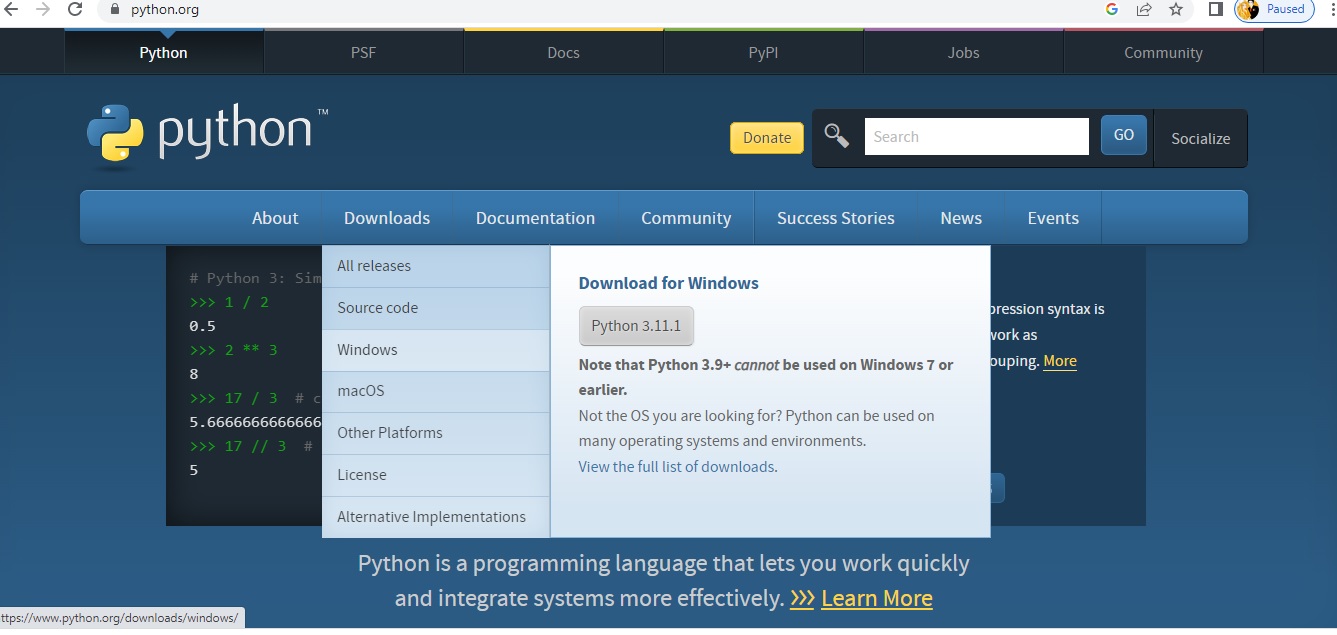Click the profile avatar showing Paused
Screen dimensions: 1337x635
pyautogui.click(x=1247, y=12)
